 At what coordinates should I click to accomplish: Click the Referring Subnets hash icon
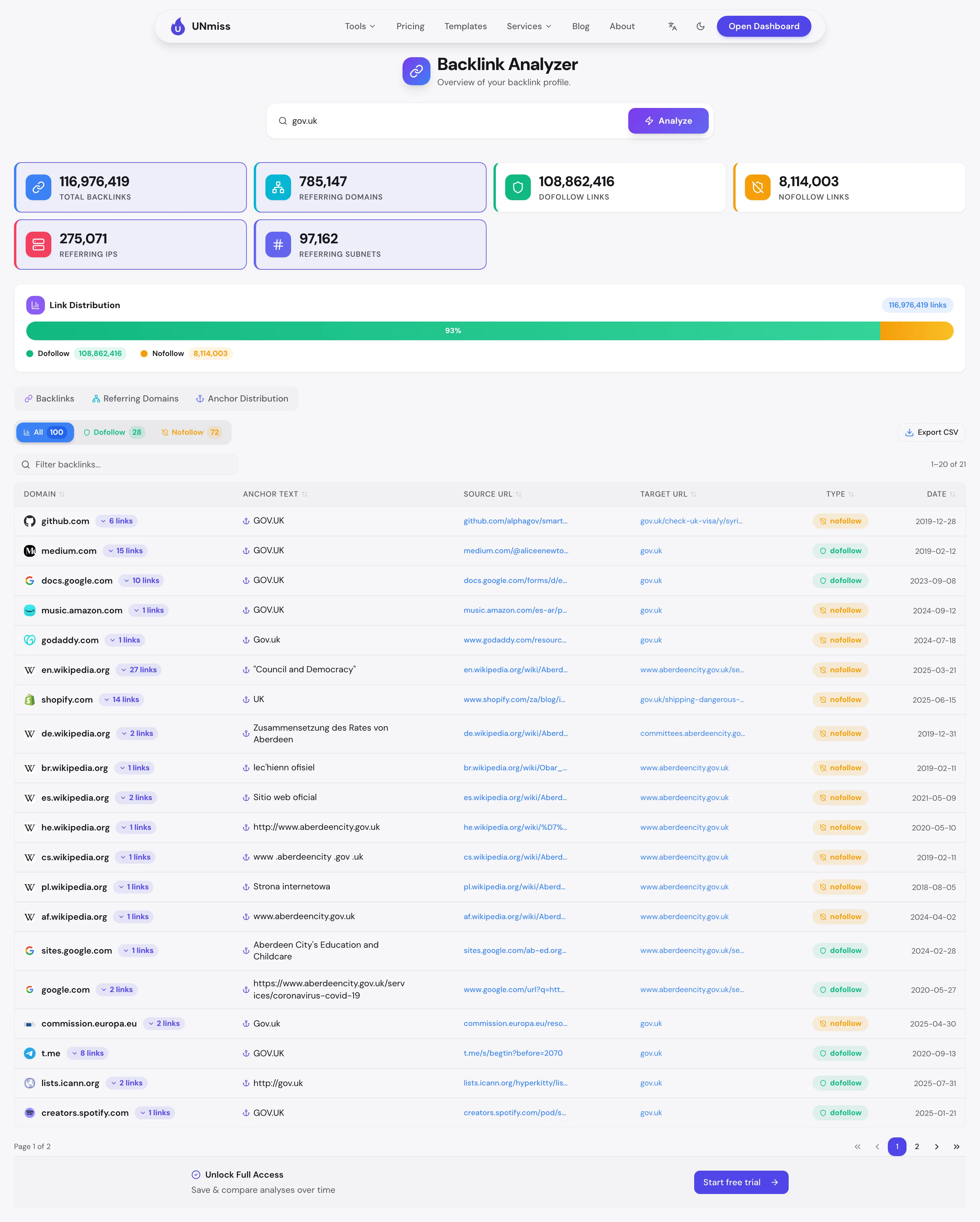click(278, 244)
